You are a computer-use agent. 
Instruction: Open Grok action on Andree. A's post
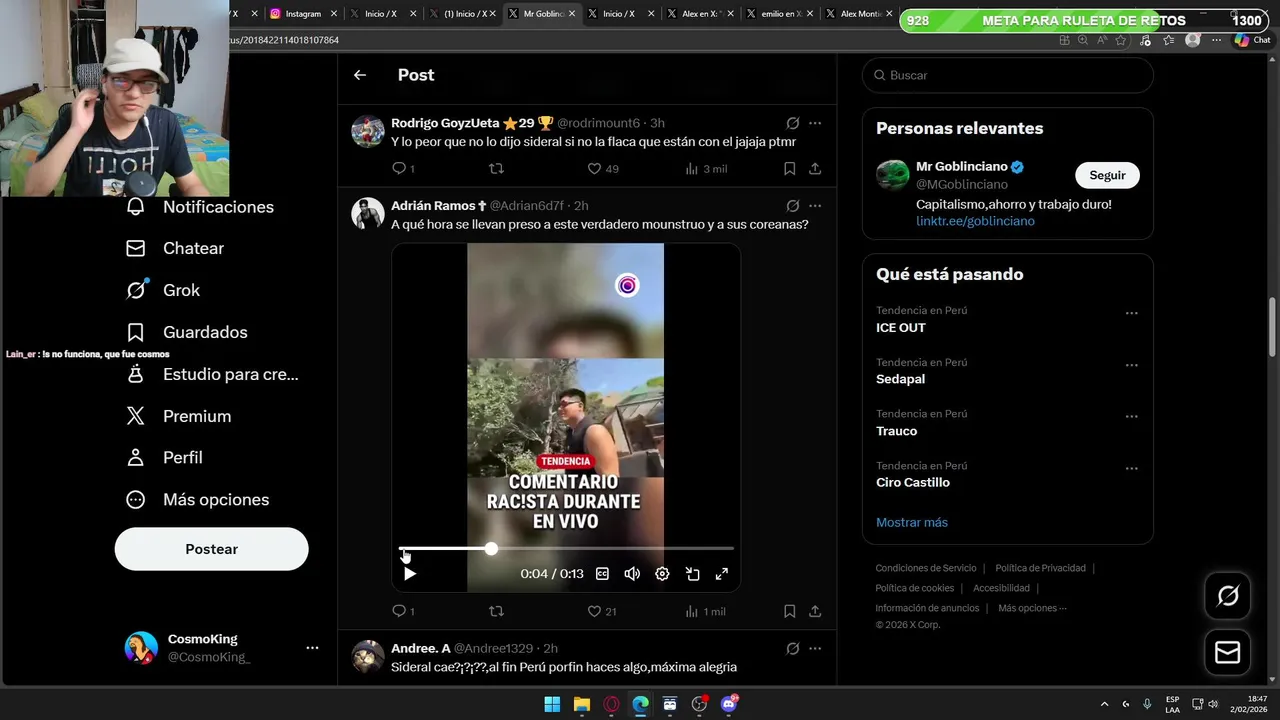pyautogui.click(x=793, y=648)
